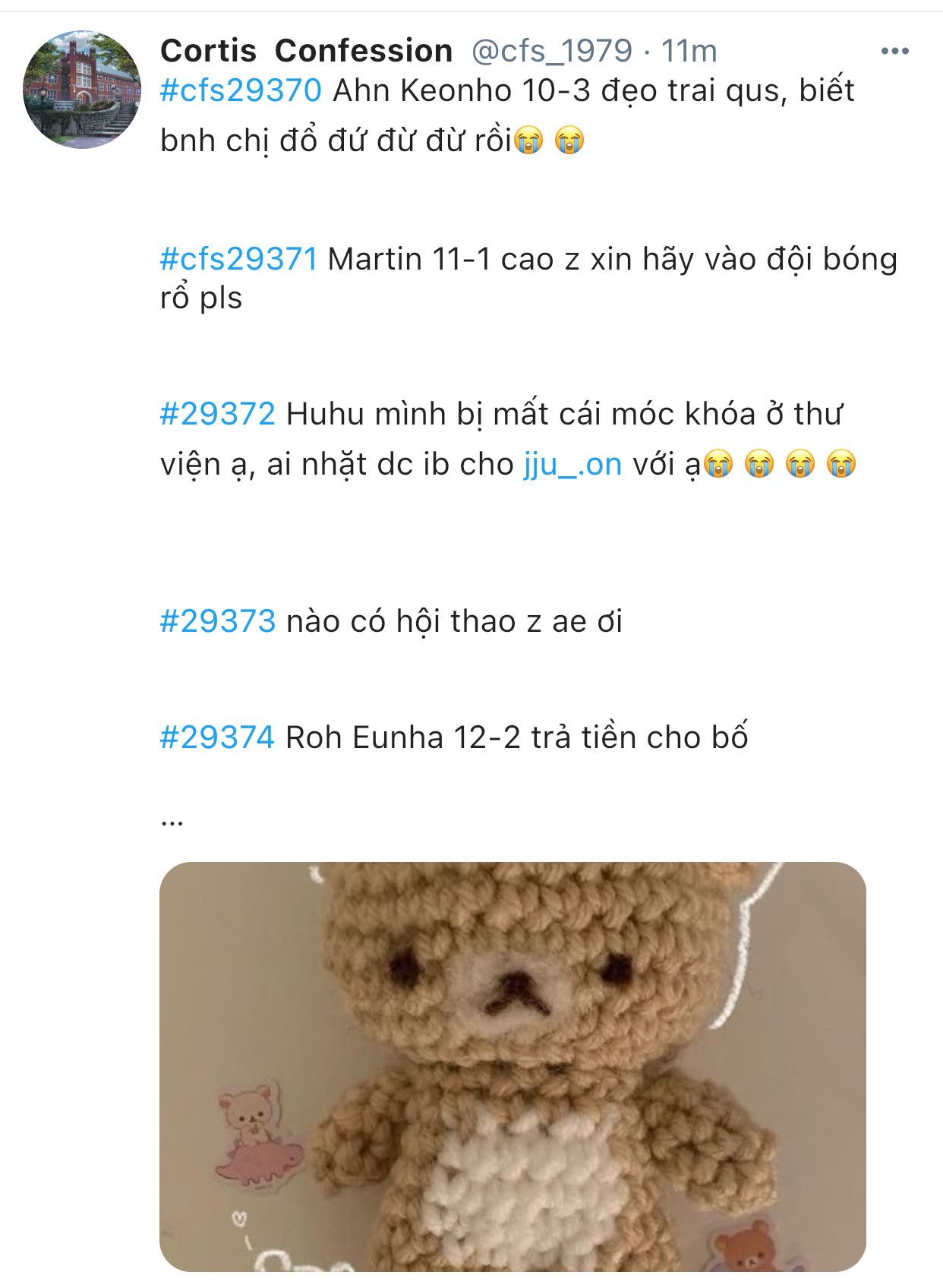This screenshot has width=943, height=1288.
Task: Open the three-dot more options menu
Action: pyautogui.click(x=894, y=51)
